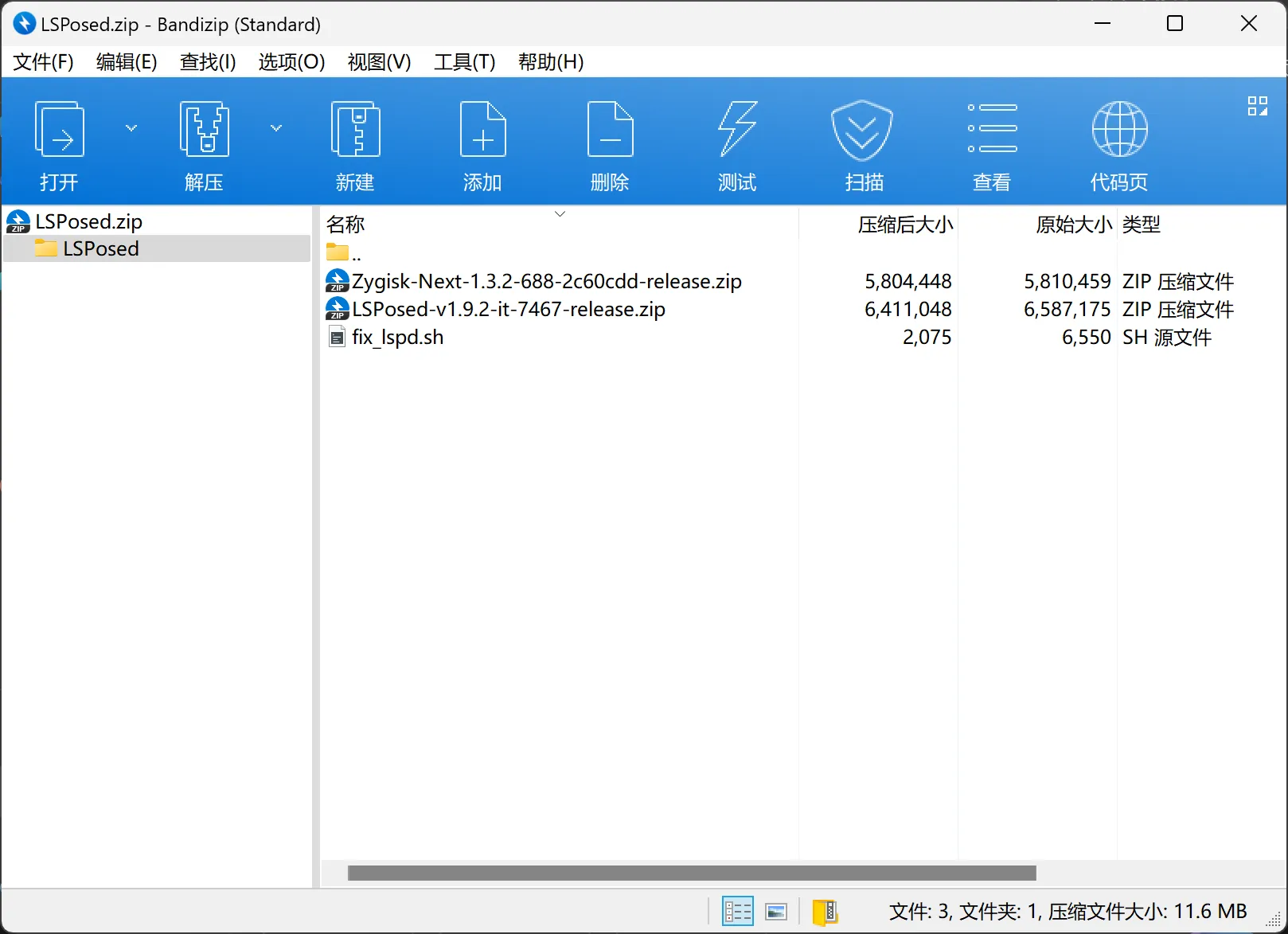Expand the dropdown arrow next to Extract
The height and width of the screenshot is (934, 1288).
pos(276,127)
